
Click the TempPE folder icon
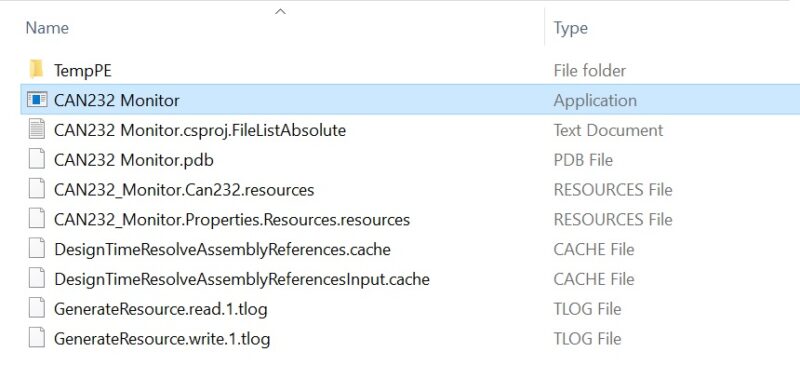pyautogui.click(x=36, y=69)
